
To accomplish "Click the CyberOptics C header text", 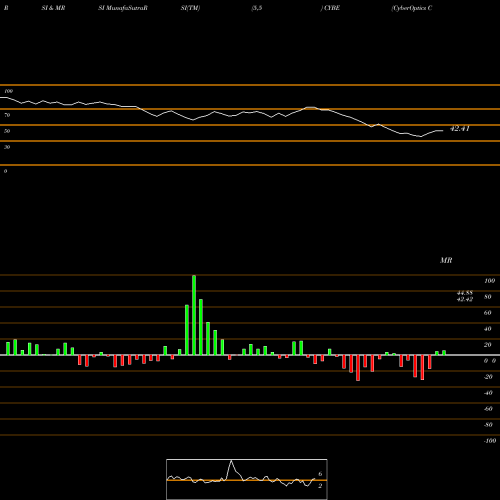I will (x=412, y=8).
